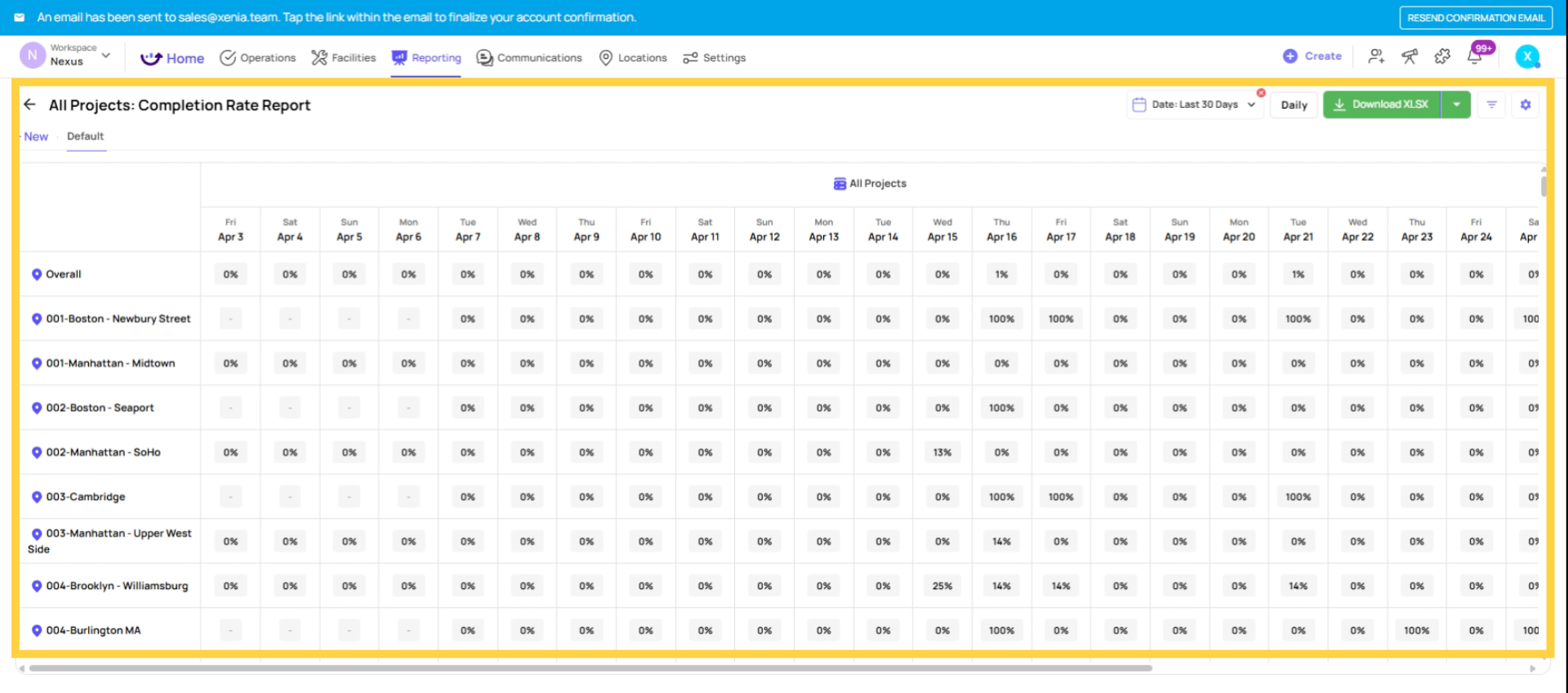Open the Settings menu
The width and height of the screenshot is (1568, 693).
point(715,58)
